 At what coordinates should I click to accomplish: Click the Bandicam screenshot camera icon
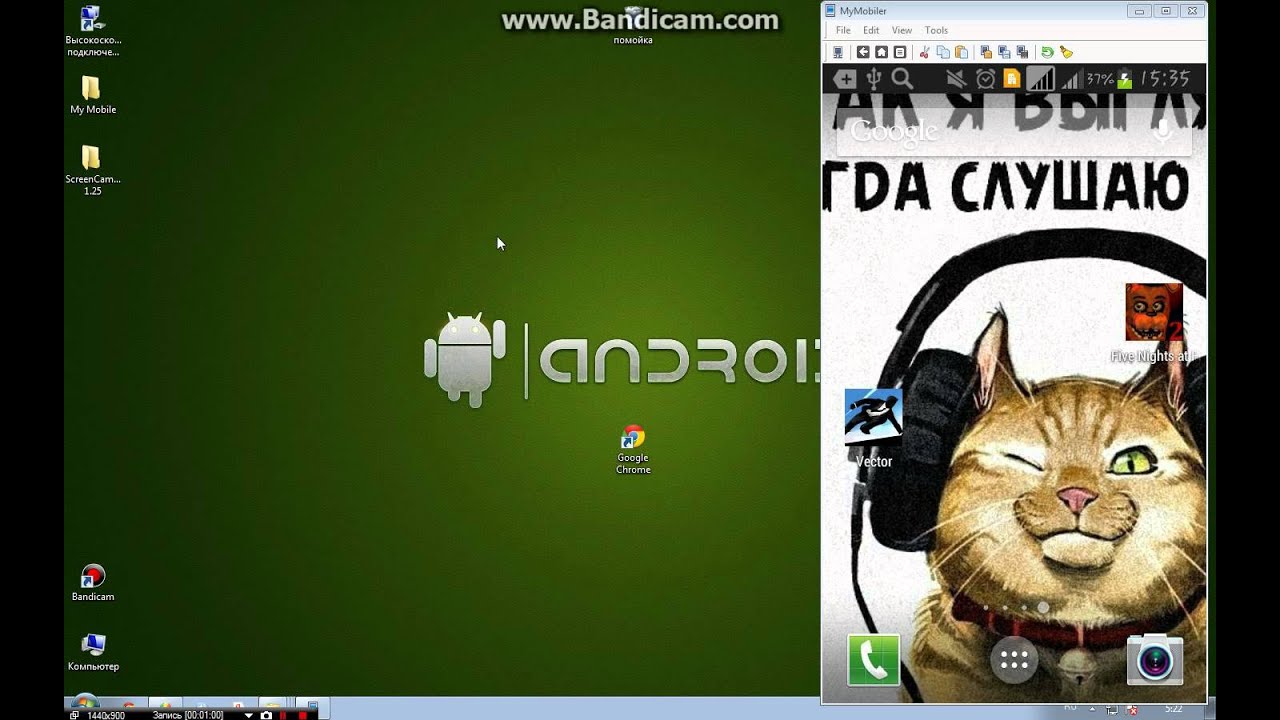point(267,715)
